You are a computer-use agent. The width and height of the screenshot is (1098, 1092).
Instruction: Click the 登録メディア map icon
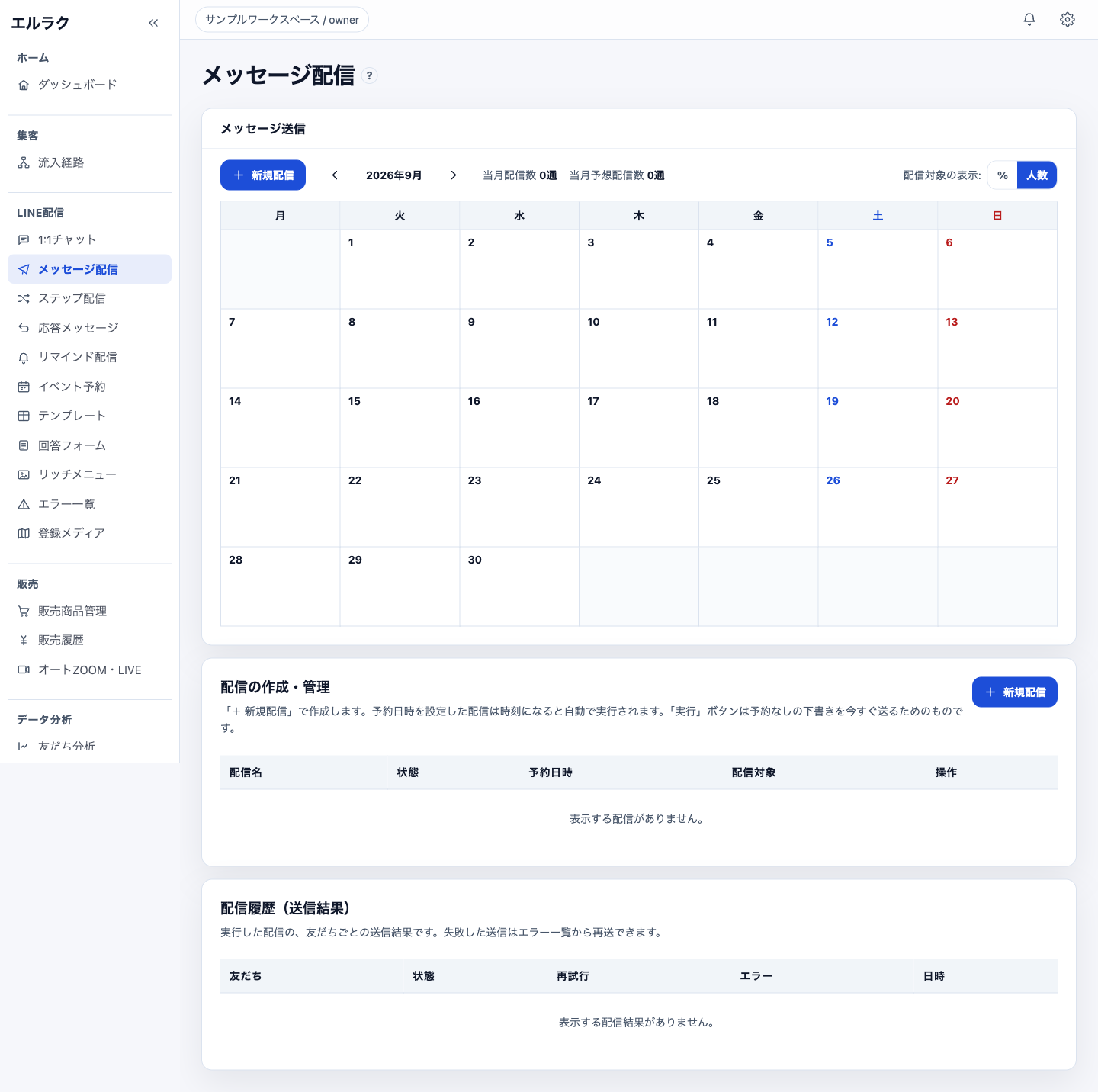coord(24,533)
